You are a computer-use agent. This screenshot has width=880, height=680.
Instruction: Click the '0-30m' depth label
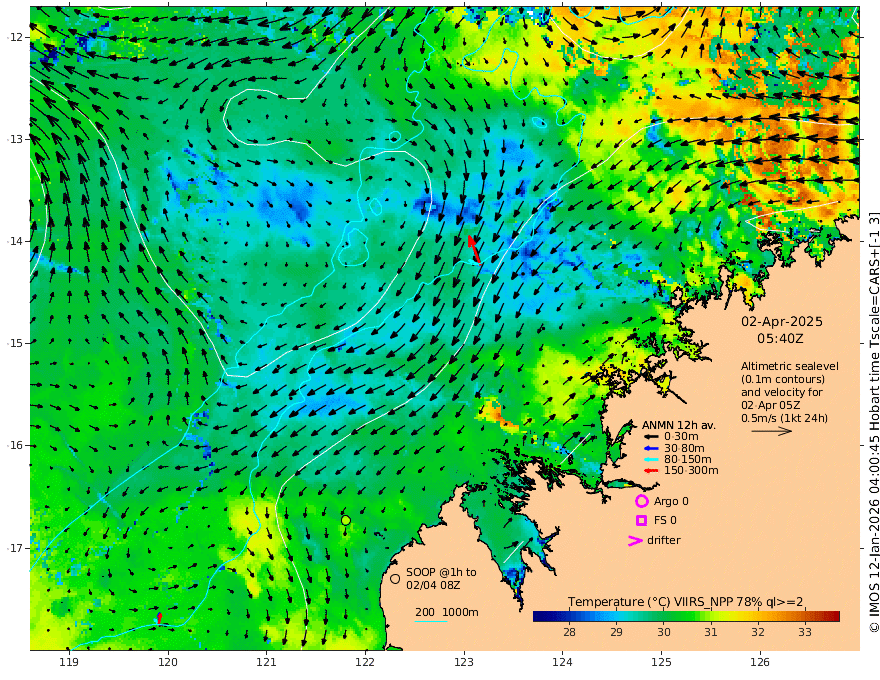(x=681, y=437)
